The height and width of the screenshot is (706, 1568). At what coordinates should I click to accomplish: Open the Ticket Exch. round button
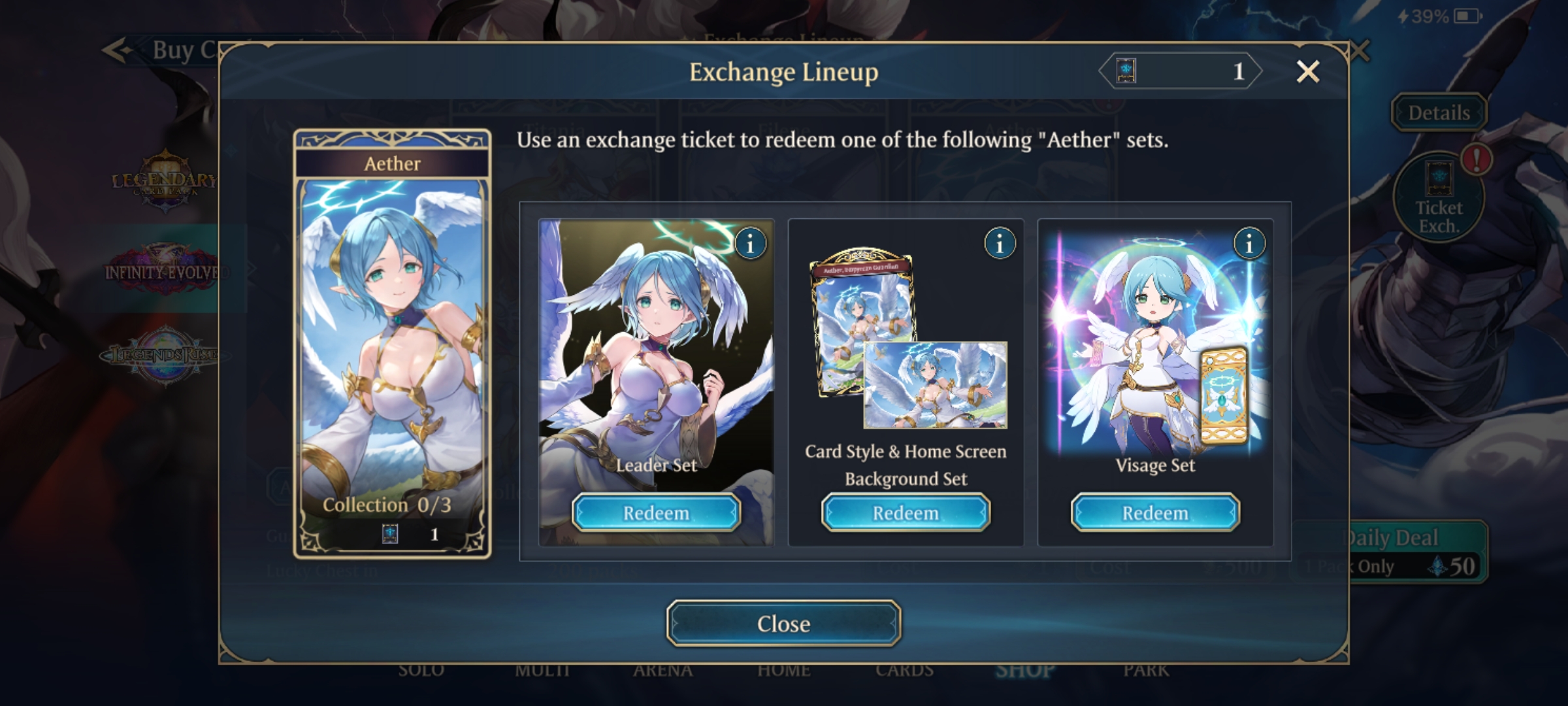click(x=1438, y=197)
